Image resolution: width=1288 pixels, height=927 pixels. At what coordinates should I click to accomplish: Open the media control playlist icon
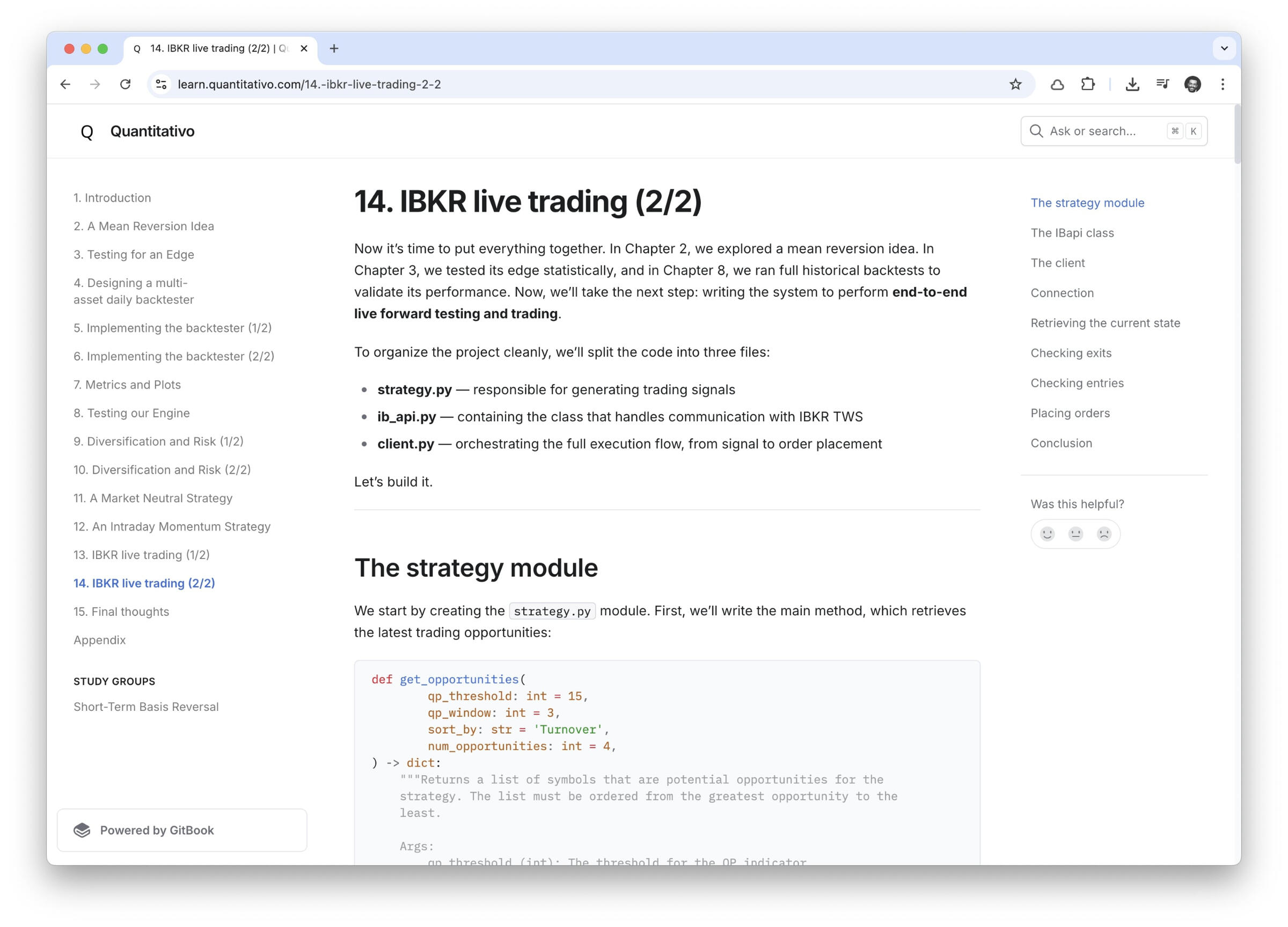point(1162,85)
